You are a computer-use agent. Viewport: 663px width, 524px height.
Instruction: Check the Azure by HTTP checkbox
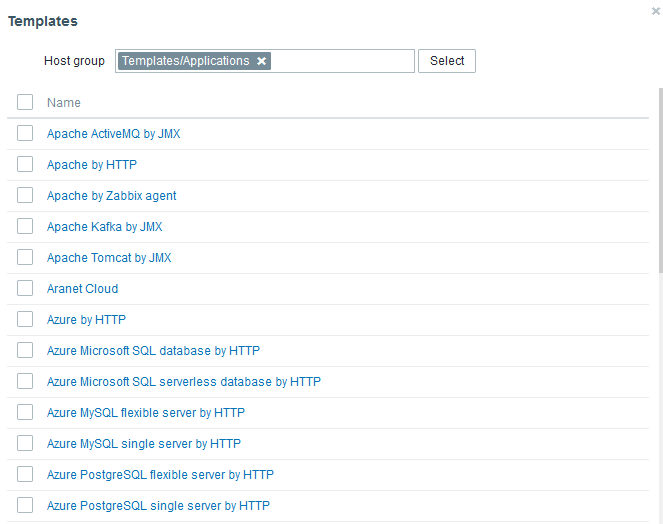[x=25, y=319]
